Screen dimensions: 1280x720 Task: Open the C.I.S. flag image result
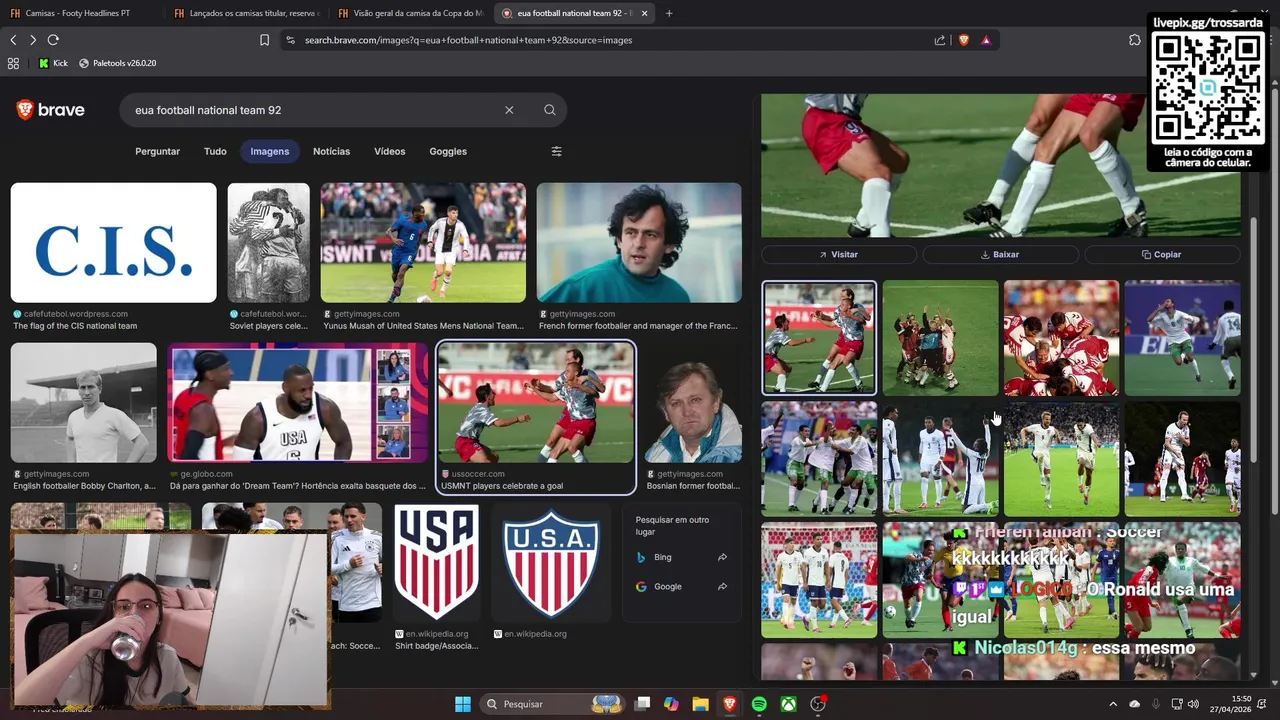(x=113, y=242)
